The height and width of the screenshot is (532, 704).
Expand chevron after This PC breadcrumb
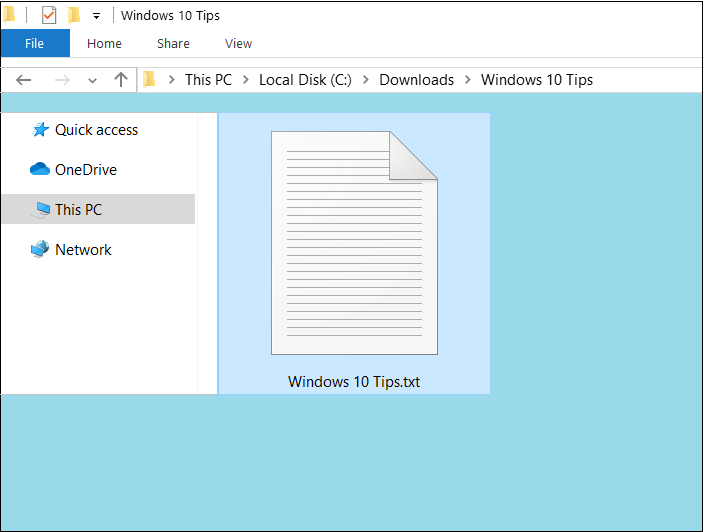pyautogui.click(x=246, y=80)
